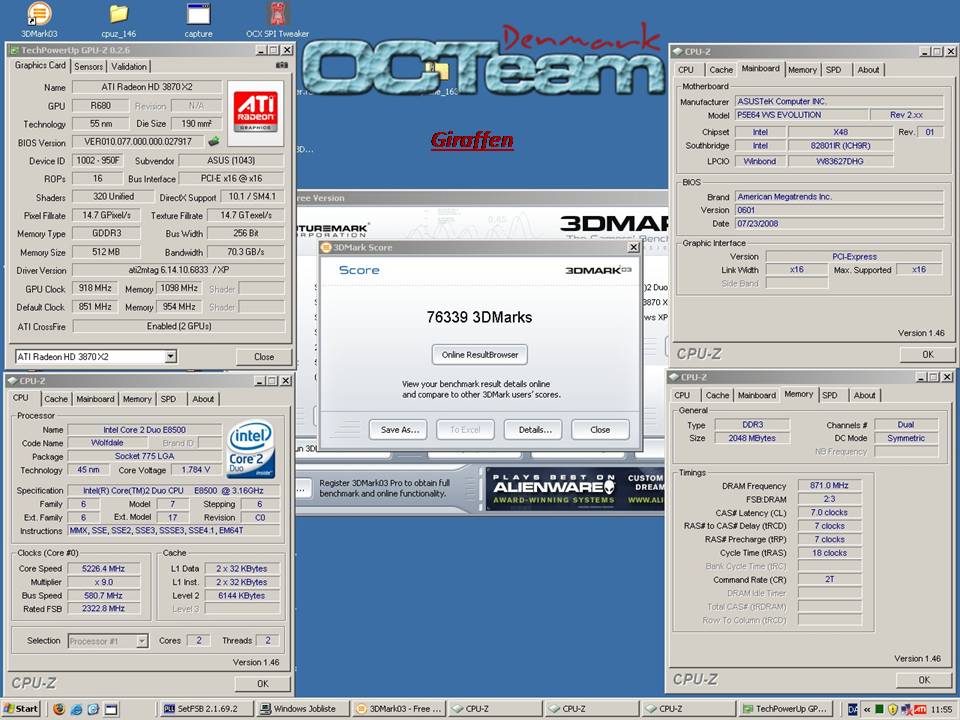Click the 76339 3DMarks score text
960x720 pixels.
pyautogui.click(x=479, y=317)
